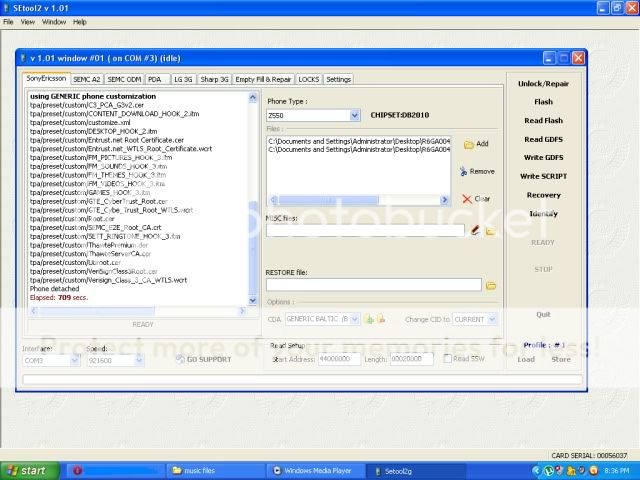Click the Write SCRIPT button
This screenshot has width=640, height=480.
(543, 176)
